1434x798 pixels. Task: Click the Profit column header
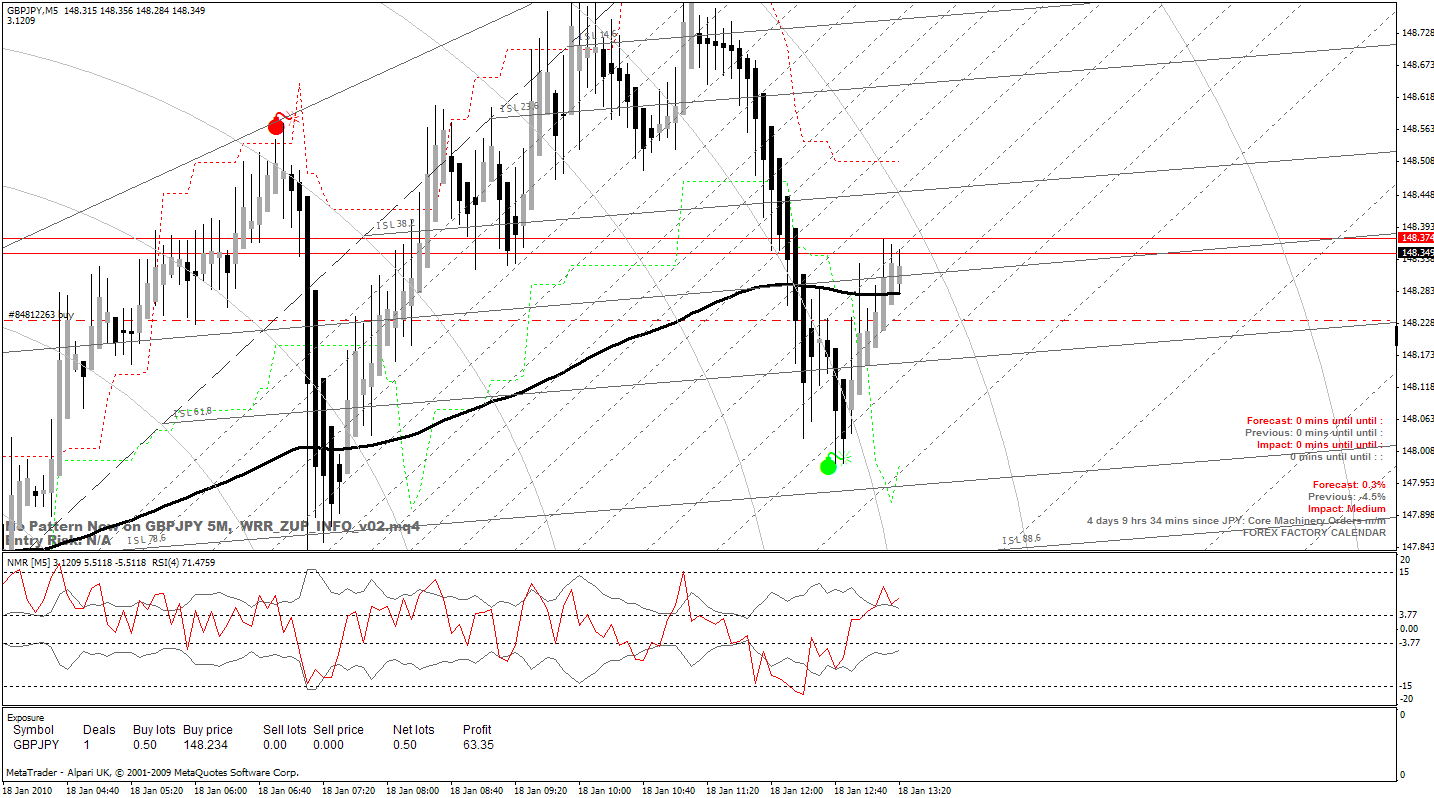point(477,730)
